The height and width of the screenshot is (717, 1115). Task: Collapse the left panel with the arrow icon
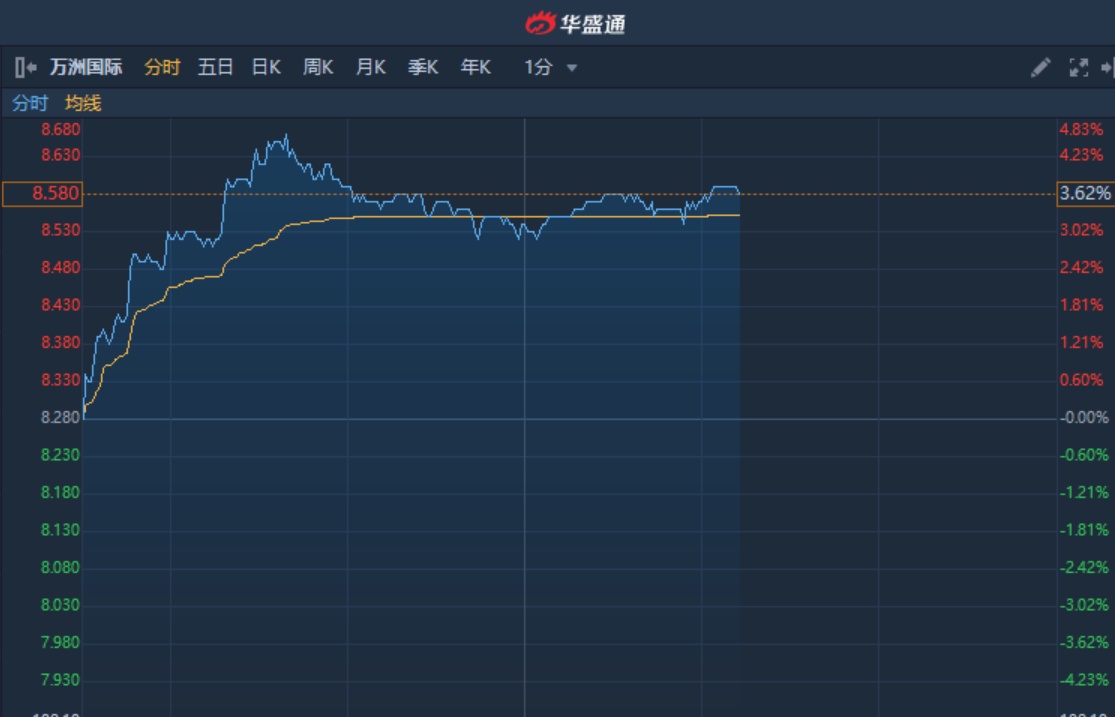(x=26, y=68)
